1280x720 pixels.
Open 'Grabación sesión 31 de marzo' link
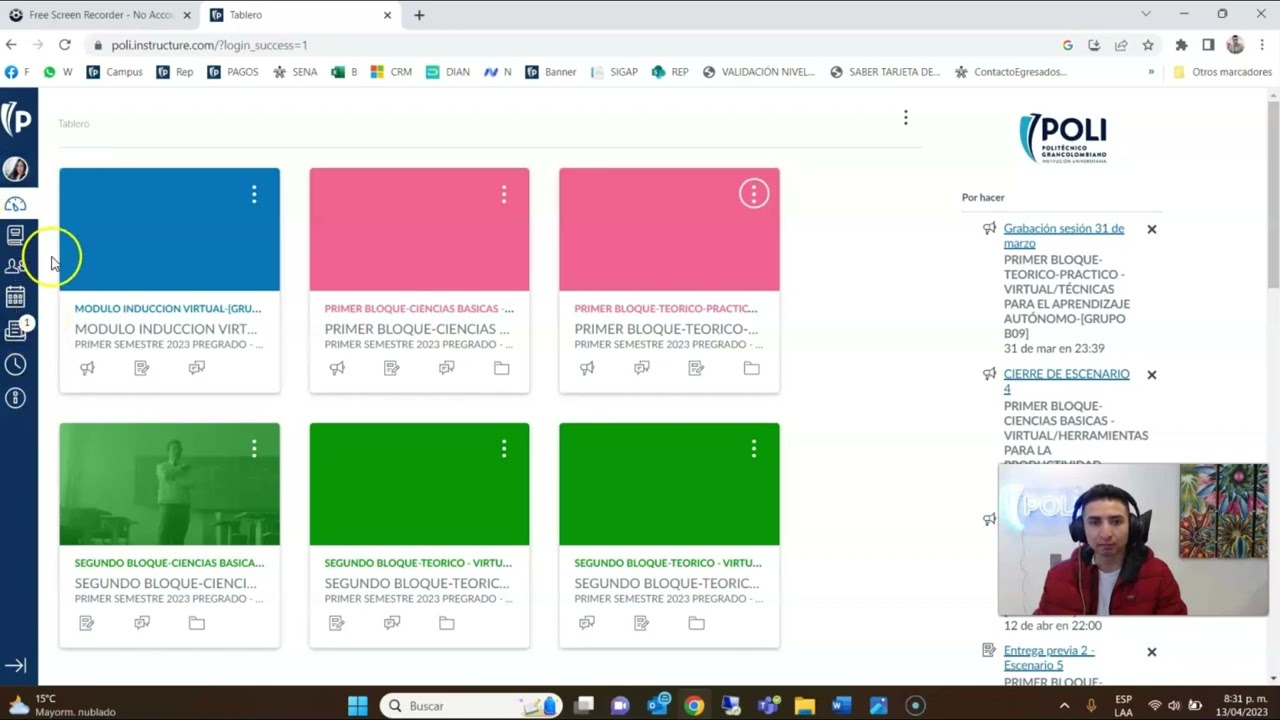click(1063, 236)
